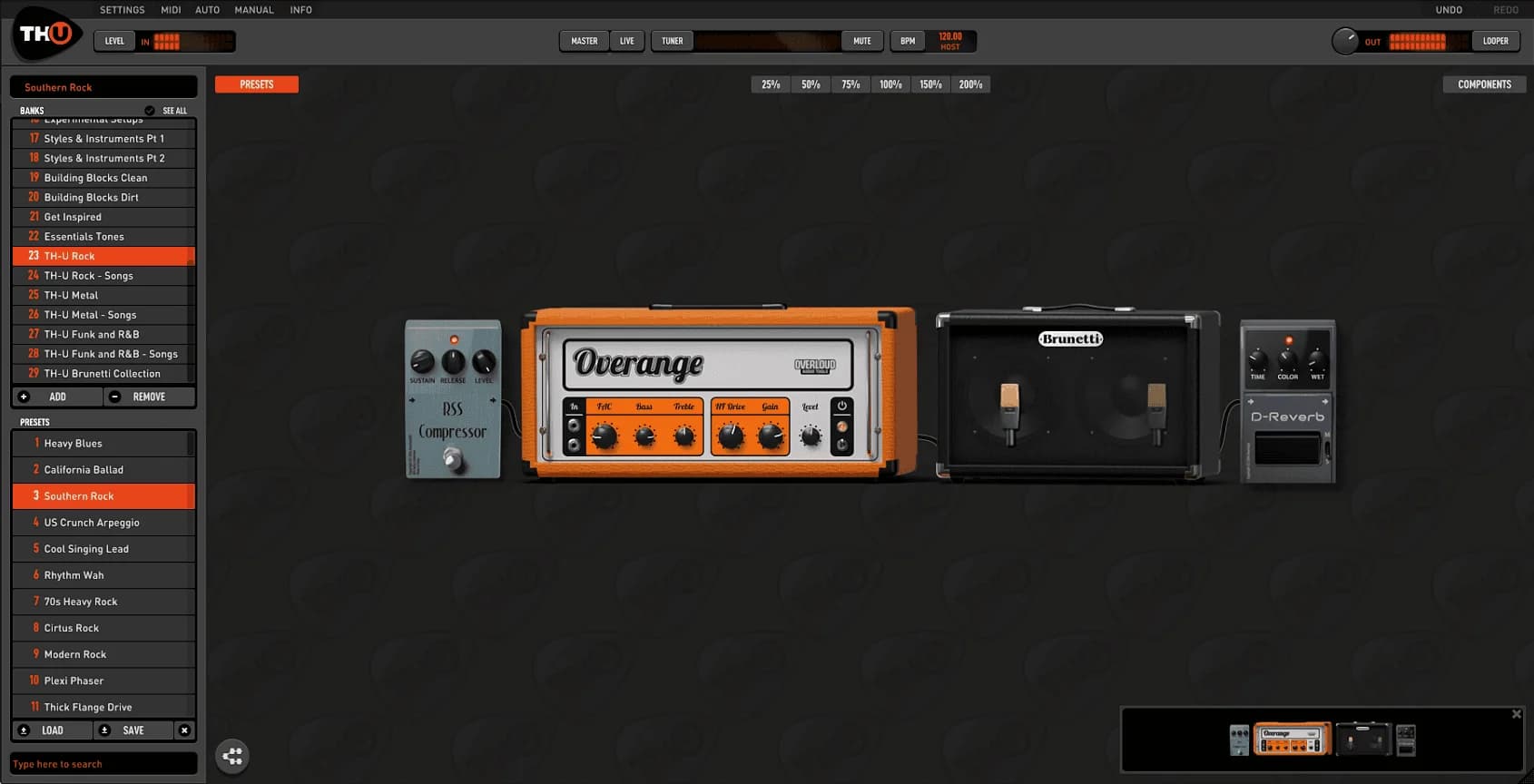Click the THU logo
Viewport: 1534px width, 784px height.
pyautogui.click(x=46, y=34)
